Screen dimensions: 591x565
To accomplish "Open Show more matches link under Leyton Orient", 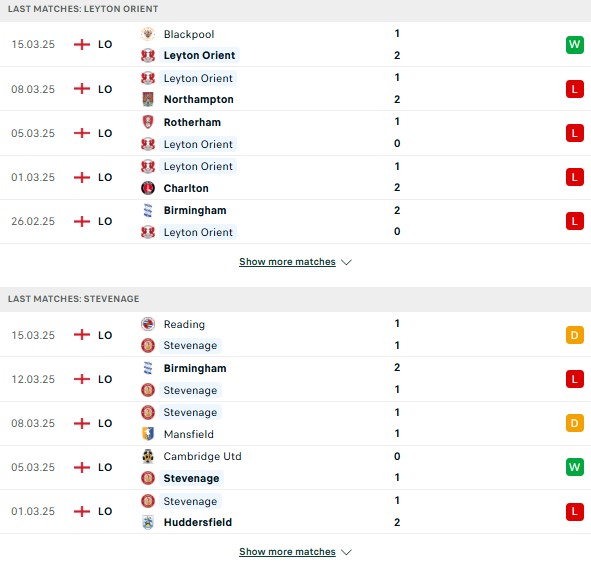I will click(287, 262).
